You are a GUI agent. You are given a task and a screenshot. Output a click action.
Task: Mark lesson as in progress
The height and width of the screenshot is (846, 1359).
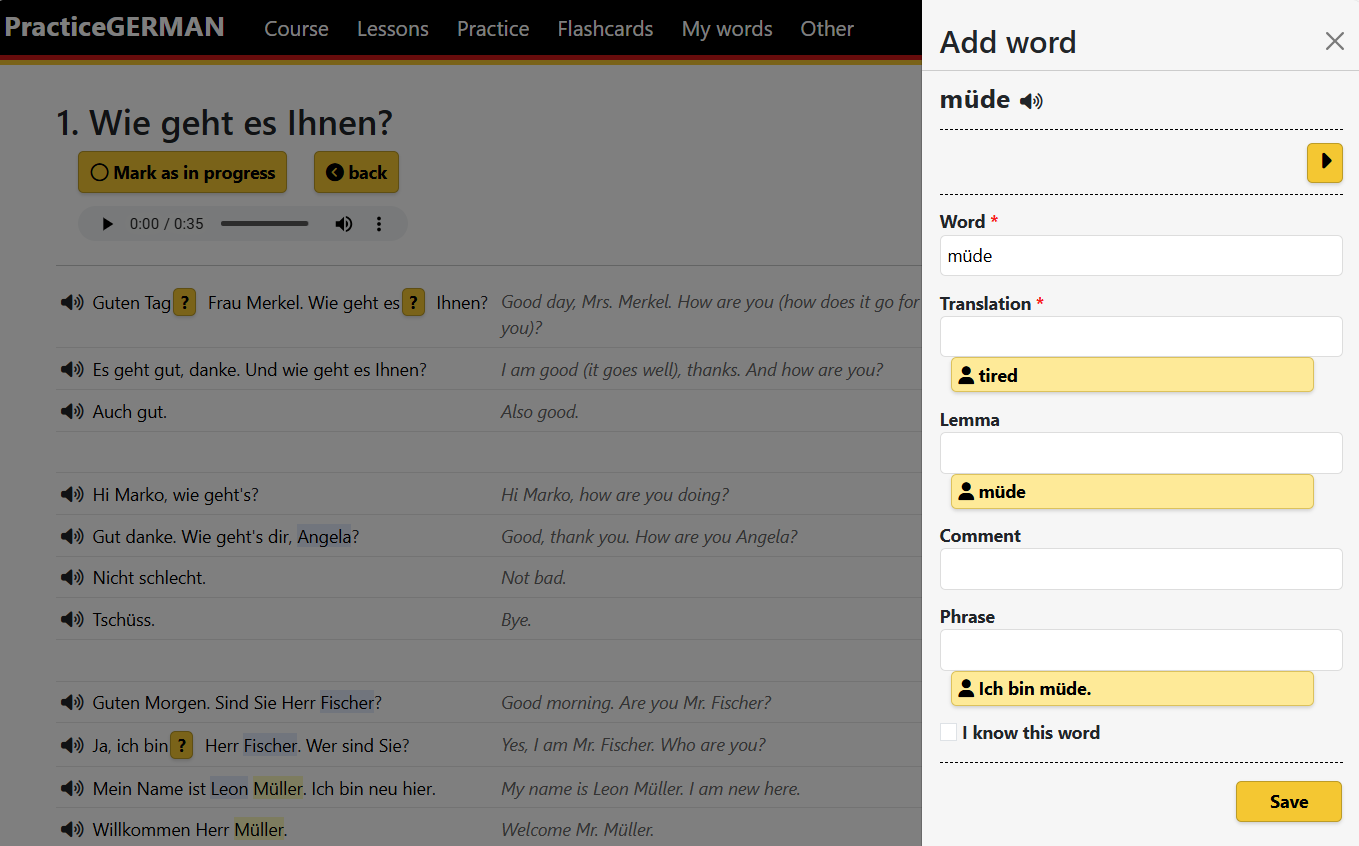tap(183, 173)
